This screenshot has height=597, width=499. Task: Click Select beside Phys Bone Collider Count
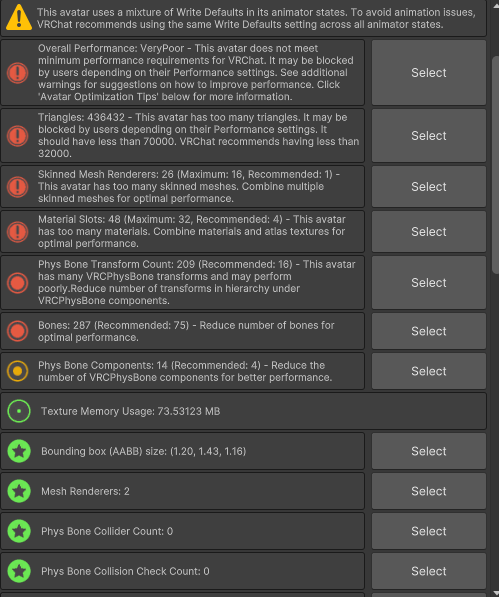point(429,531)
